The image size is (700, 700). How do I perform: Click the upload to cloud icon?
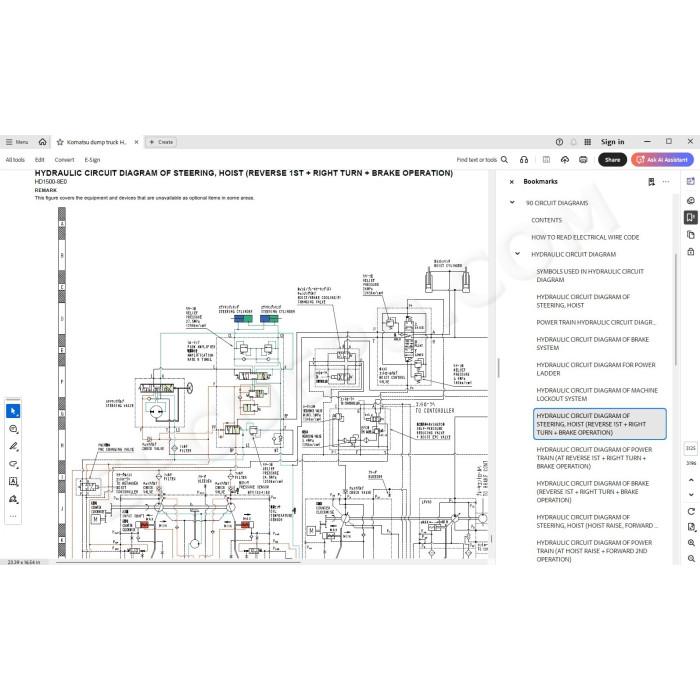[565, 159]
